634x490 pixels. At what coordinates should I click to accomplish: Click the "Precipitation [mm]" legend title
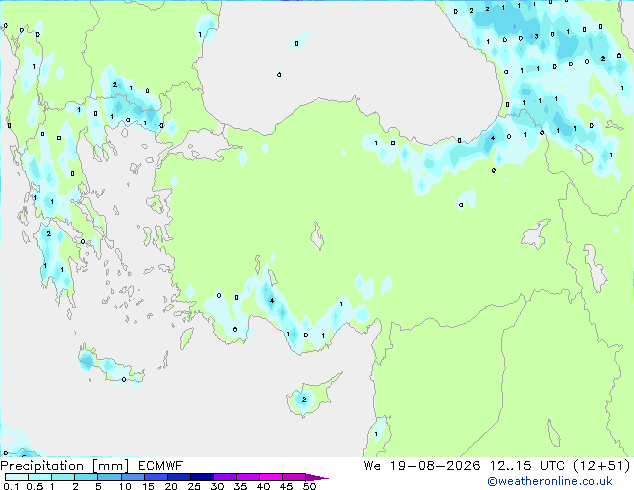(x=65, y=466)
